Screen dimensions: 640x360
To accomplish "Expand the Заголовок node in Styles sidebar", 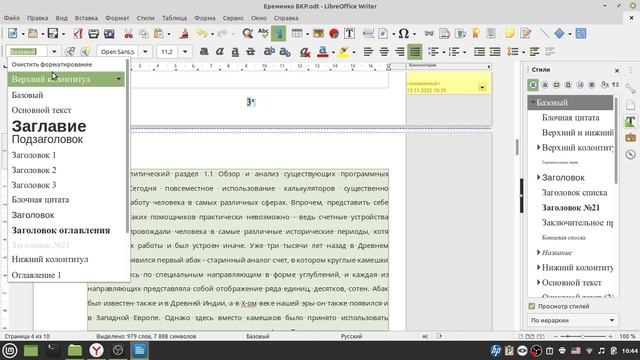I will pos(538,177).
